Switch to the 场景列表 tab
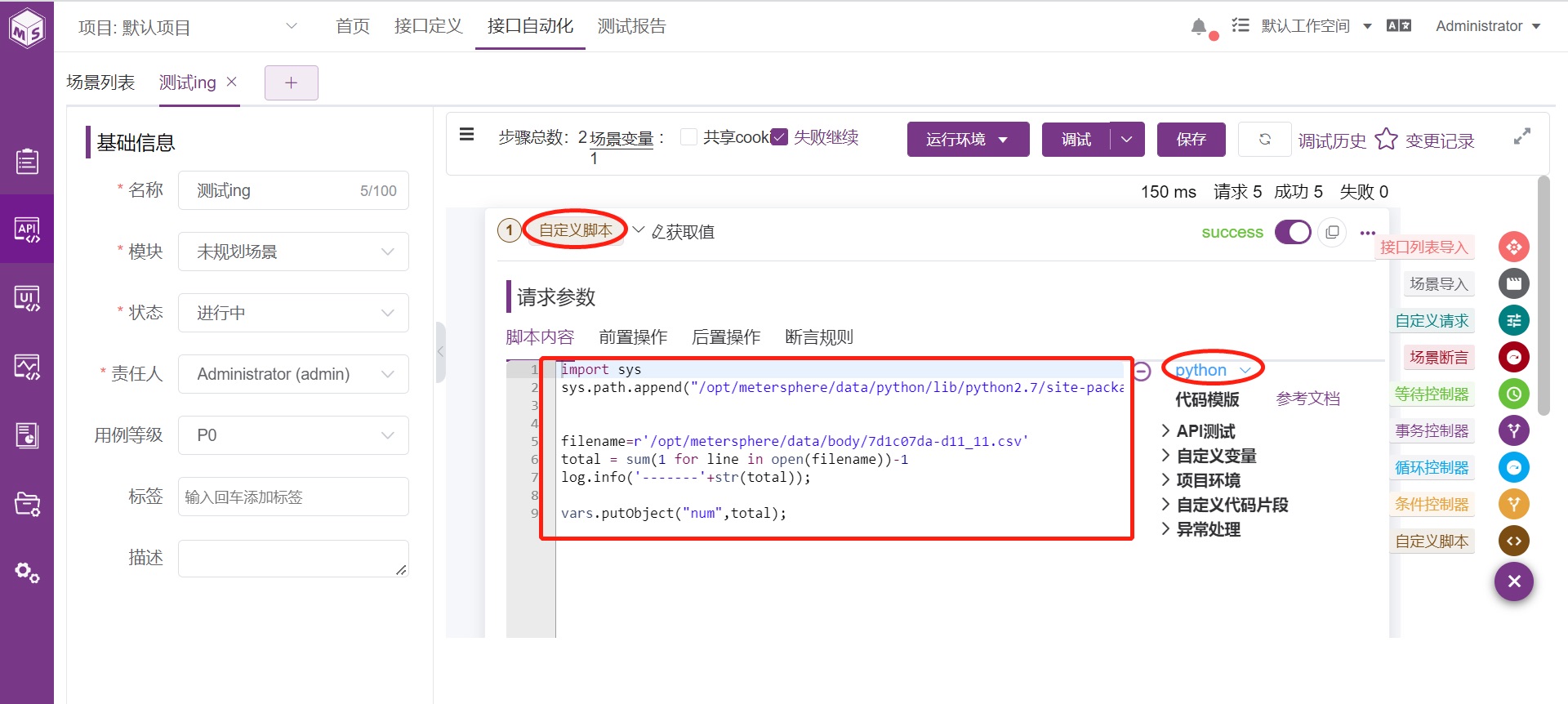1568x704 pixels. (x=100, y=82)
